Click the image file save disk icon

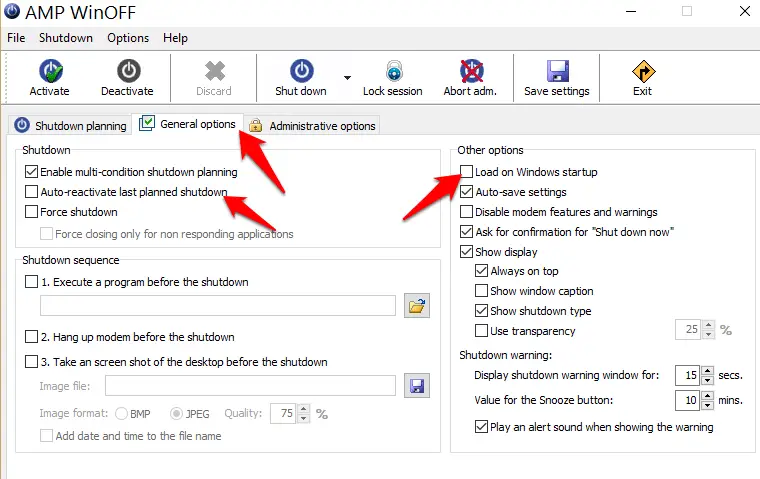[417, 386]
